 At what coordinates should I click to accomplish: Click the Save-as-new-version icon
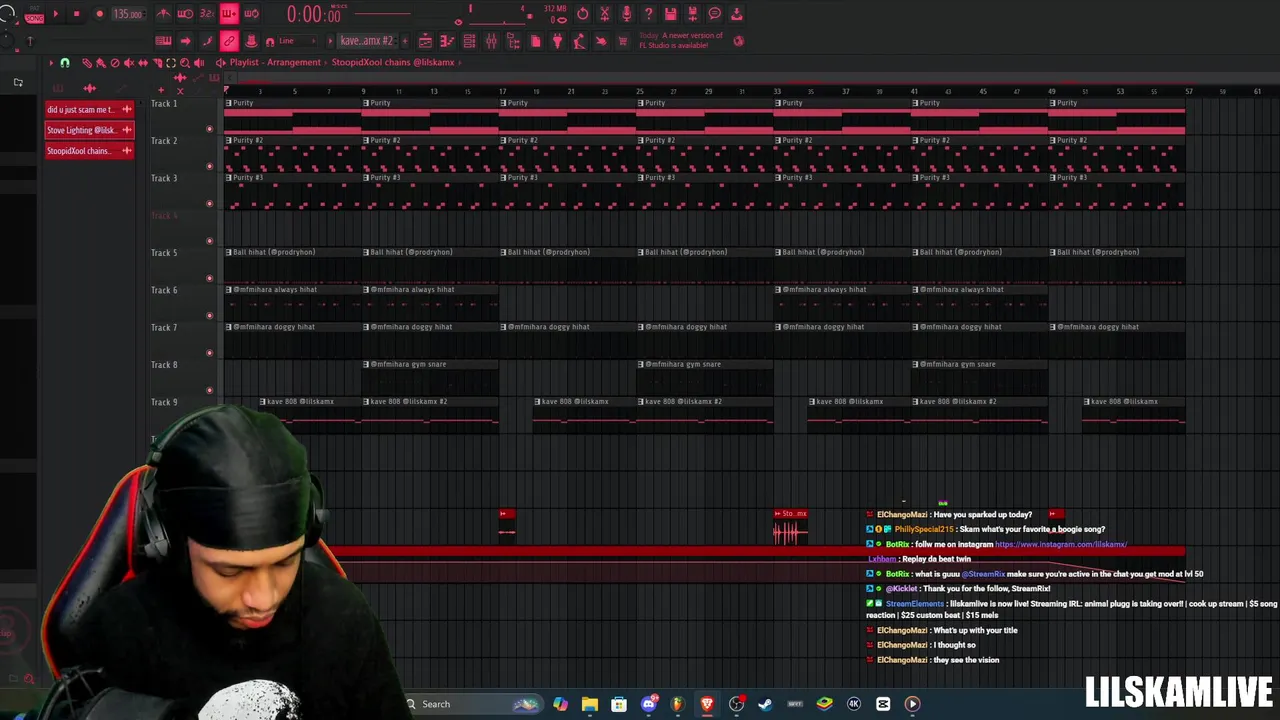pos(692,14)
